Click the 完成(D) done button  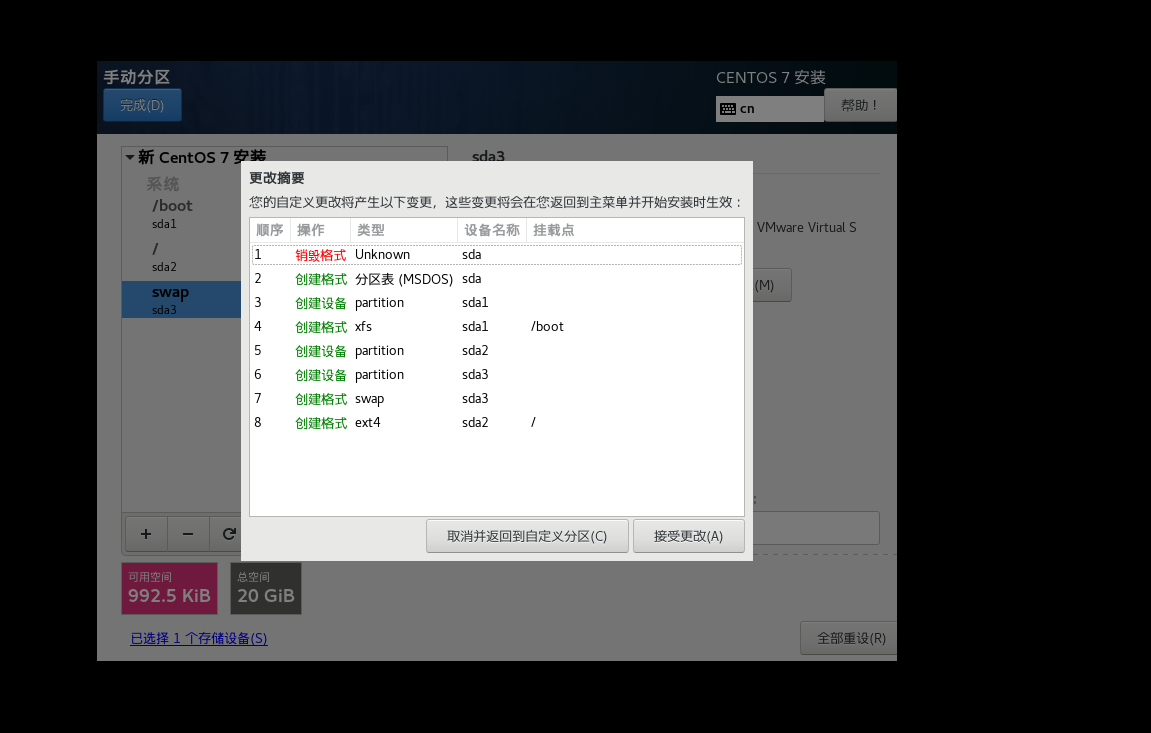tap(142, 105)
